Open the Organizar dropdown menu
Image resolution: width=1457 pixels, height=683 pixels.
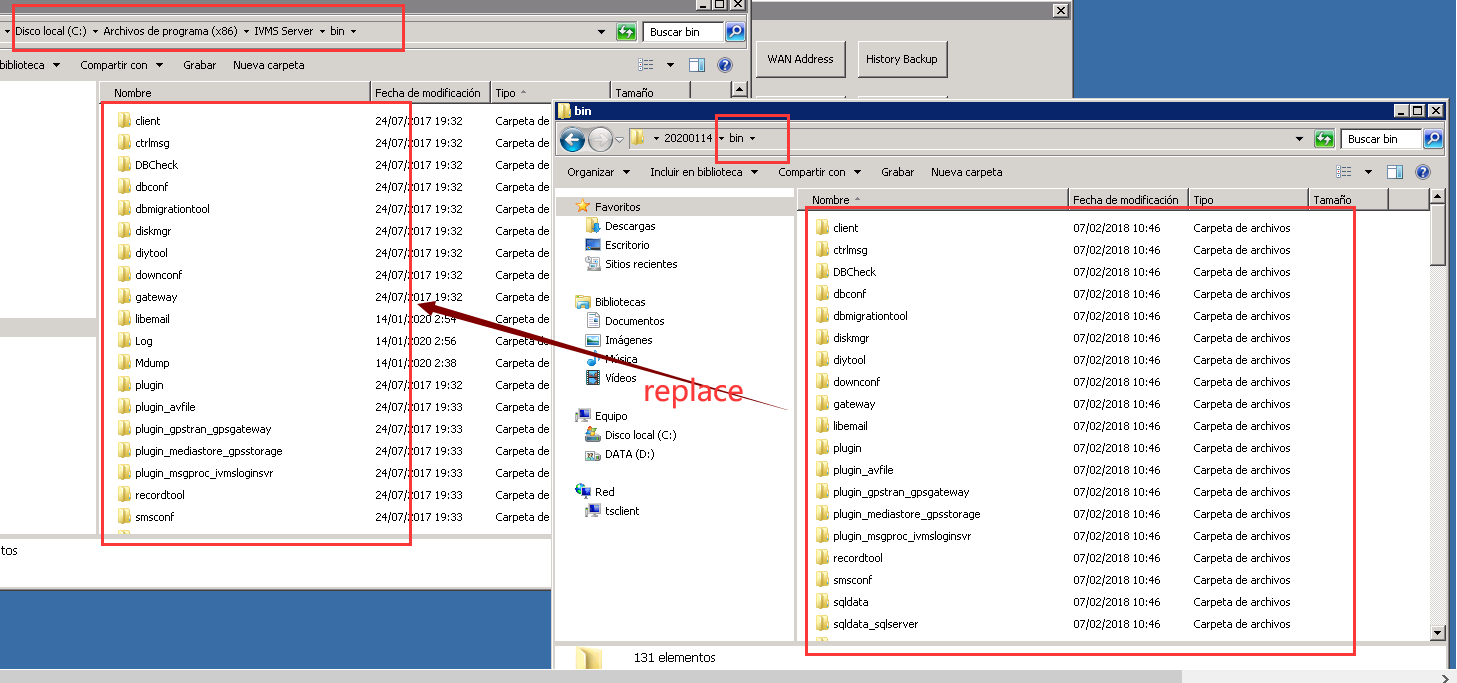(x=598, y=172)
